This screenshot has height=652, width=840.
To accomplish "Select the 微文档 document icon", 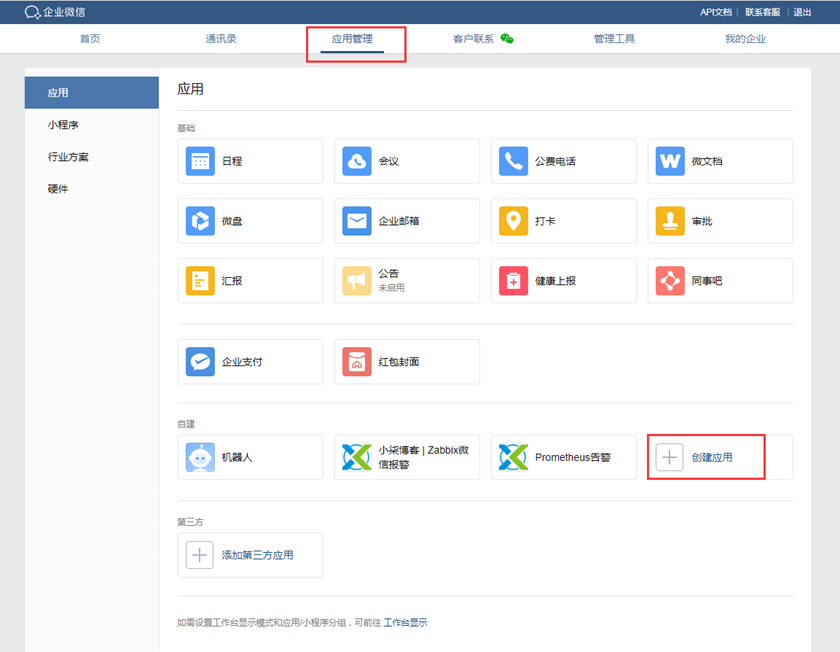I will tap(670, 161).
